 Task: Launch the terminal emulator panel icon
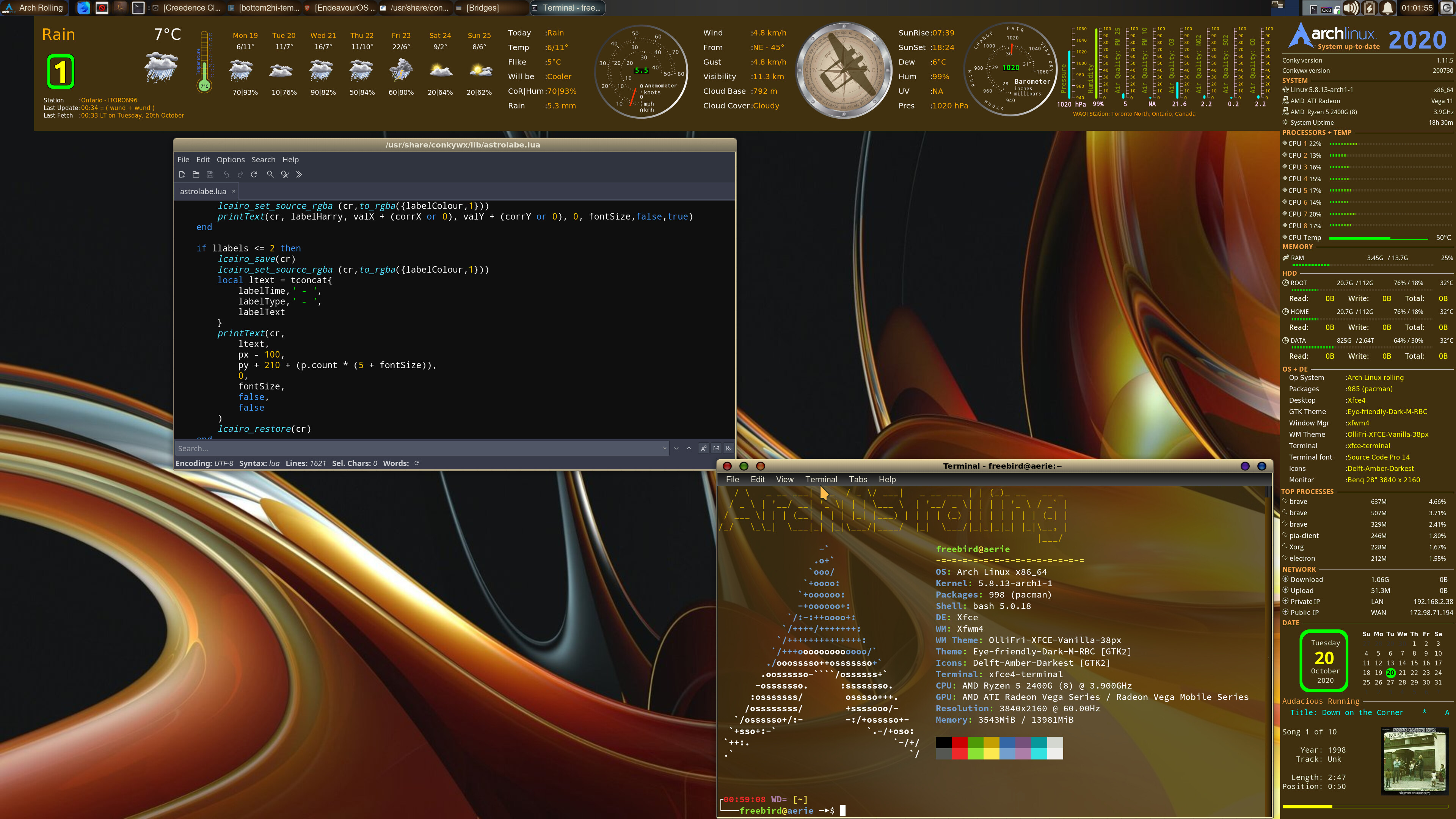138,8
